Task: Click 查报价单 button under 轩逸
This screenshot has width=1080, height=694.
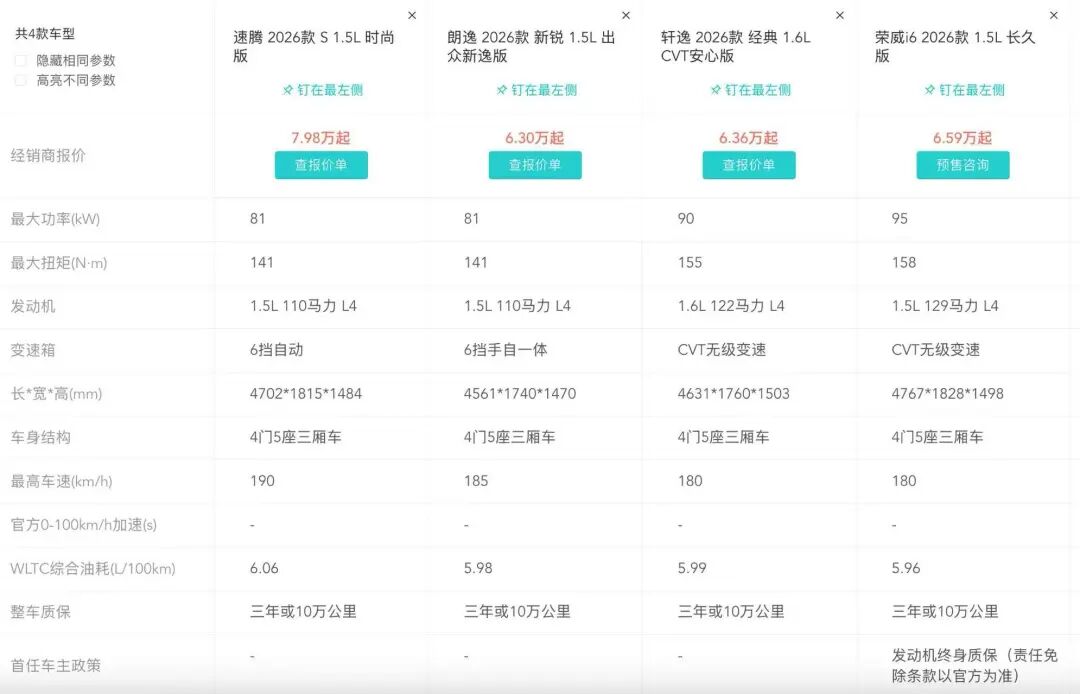Action: (x=748, y=166)
